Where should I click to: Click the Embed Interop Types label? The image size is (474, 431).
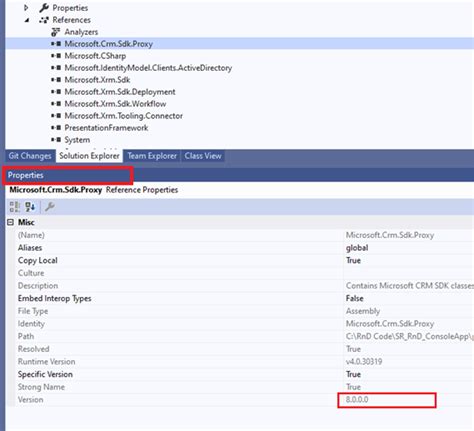click(x=55, y=298)
